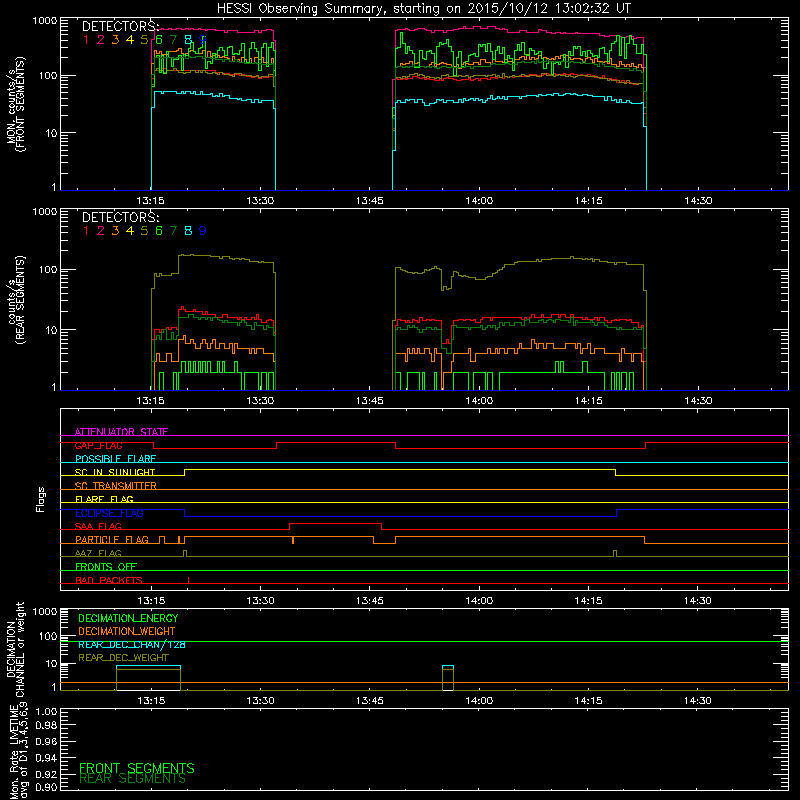800x800 pixels.
Task: Pick detector 6 in rear segments legend
Action: coord(159,231)
